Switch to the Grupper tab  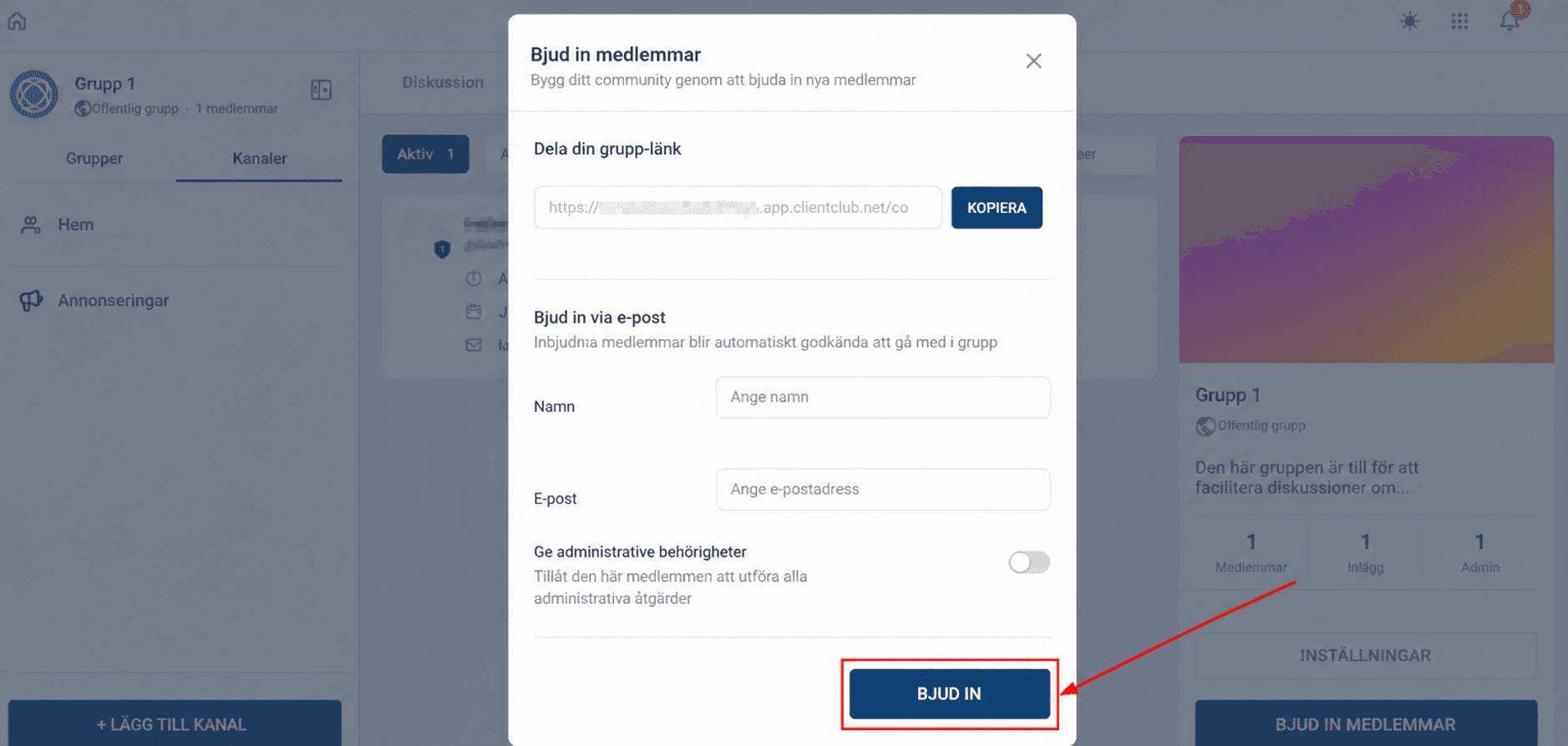94,159
